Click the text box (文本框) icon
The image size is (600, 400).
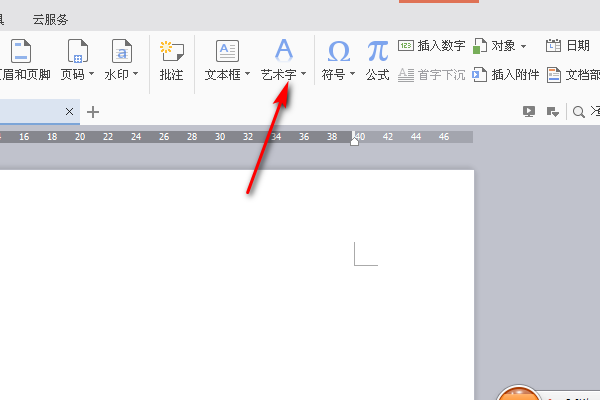[x=227, y=51]
